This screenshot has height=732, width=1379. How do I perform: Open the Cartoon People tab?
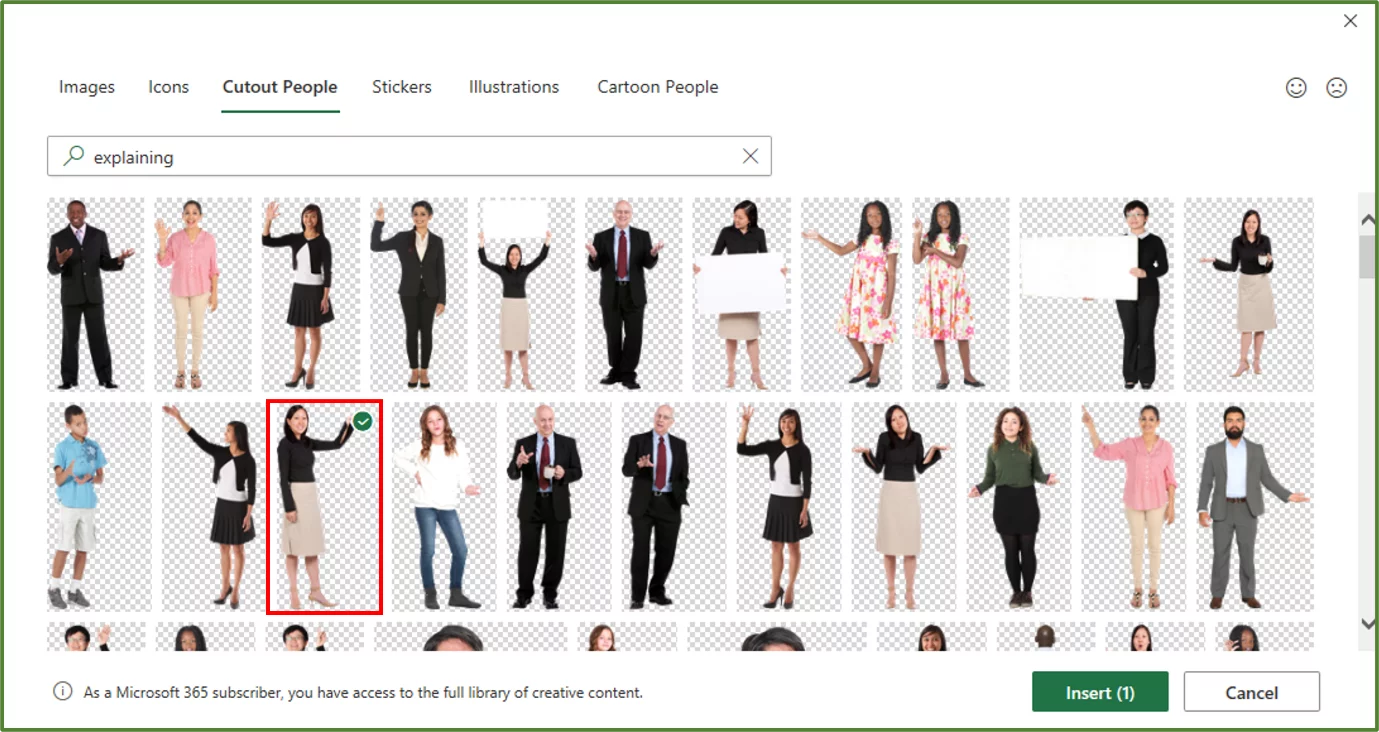[x=657, y=87]
